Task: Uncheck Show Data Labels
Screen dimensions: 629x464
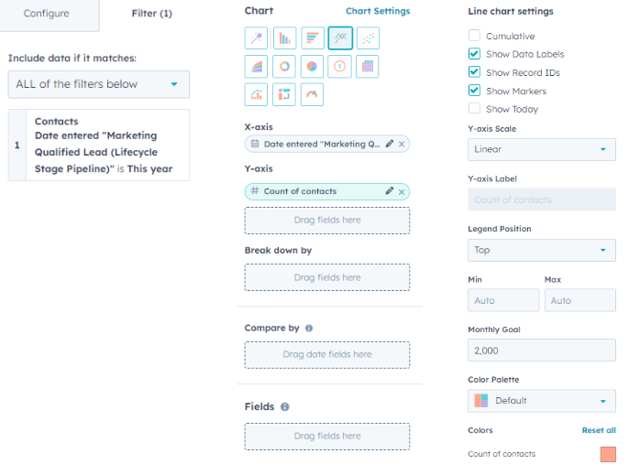Action: pos(474,54)
